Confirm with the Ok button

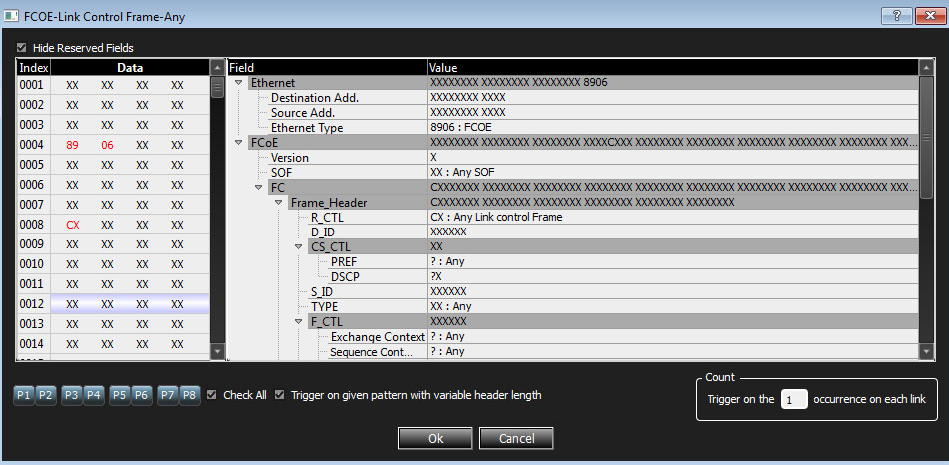(436, 438)
